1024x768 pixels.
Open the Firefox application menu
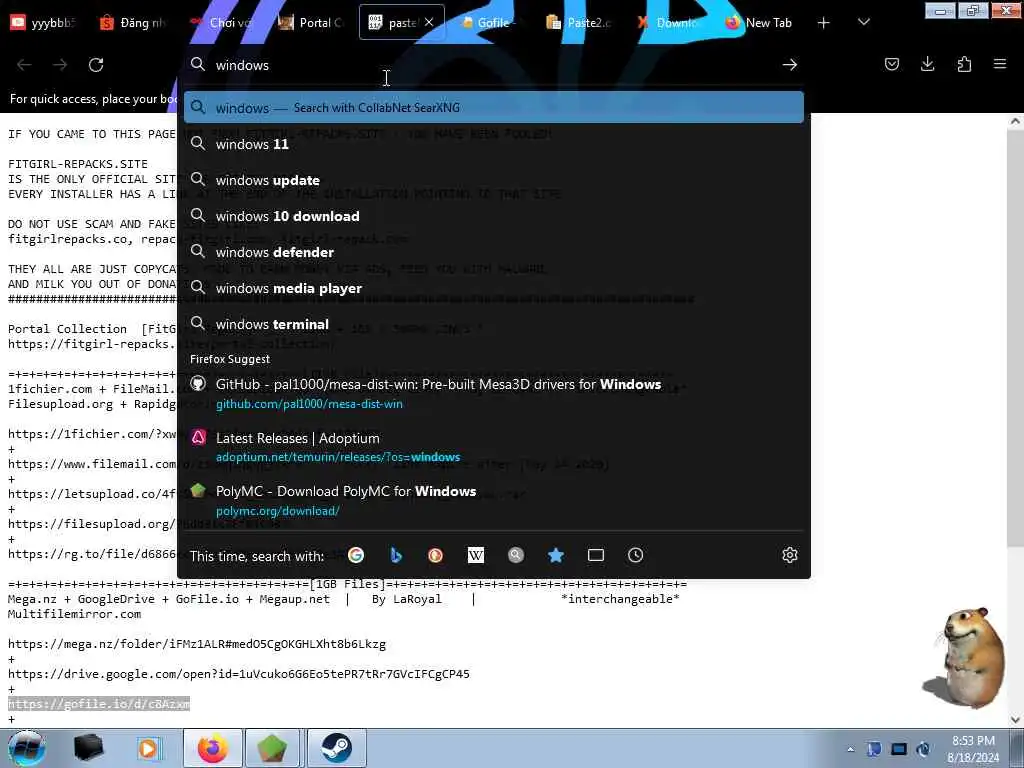[x=1000, y=64]
